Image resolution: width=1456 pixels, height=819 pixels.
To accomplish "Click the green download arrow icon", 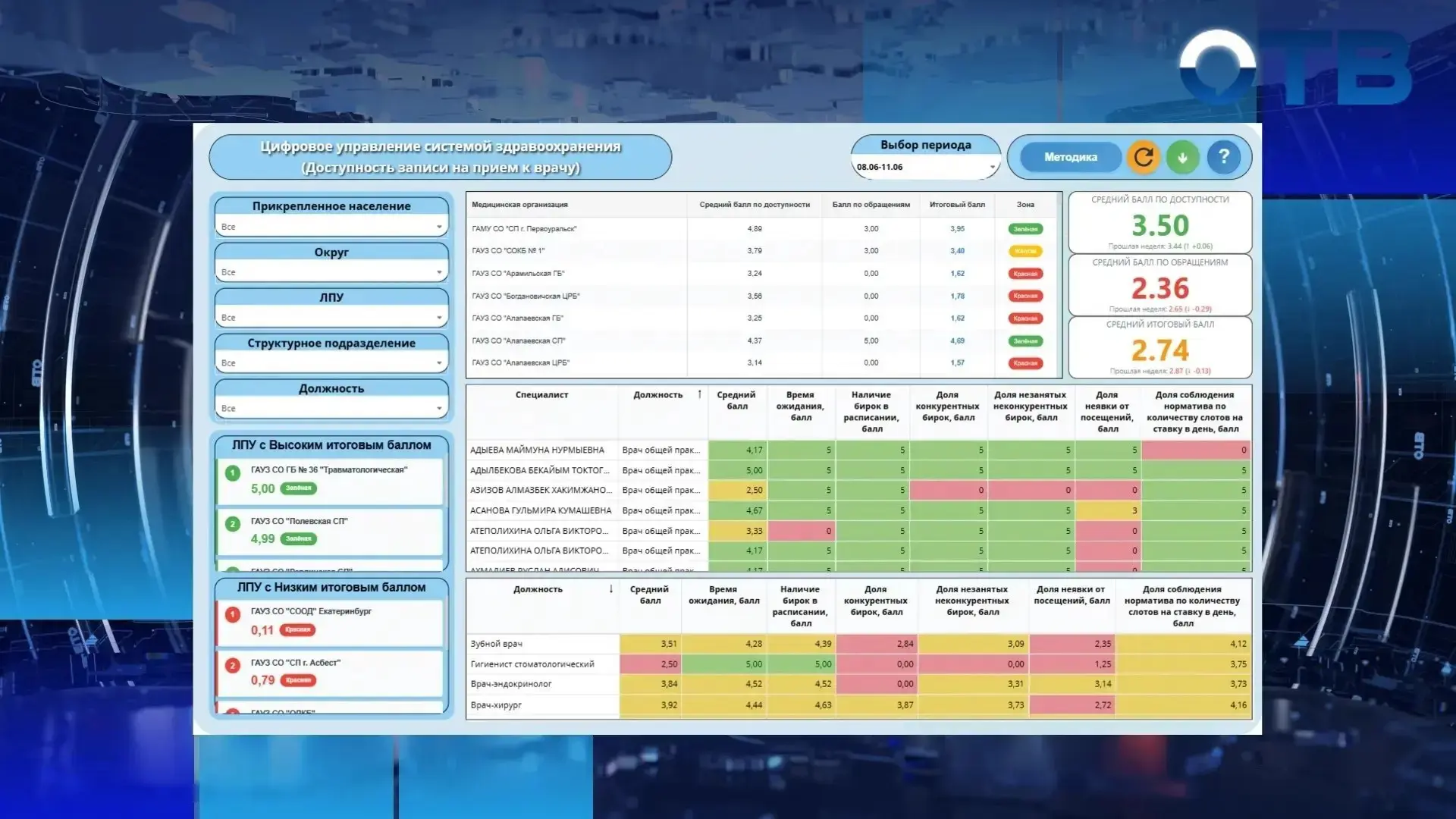I will [1182, 157].
